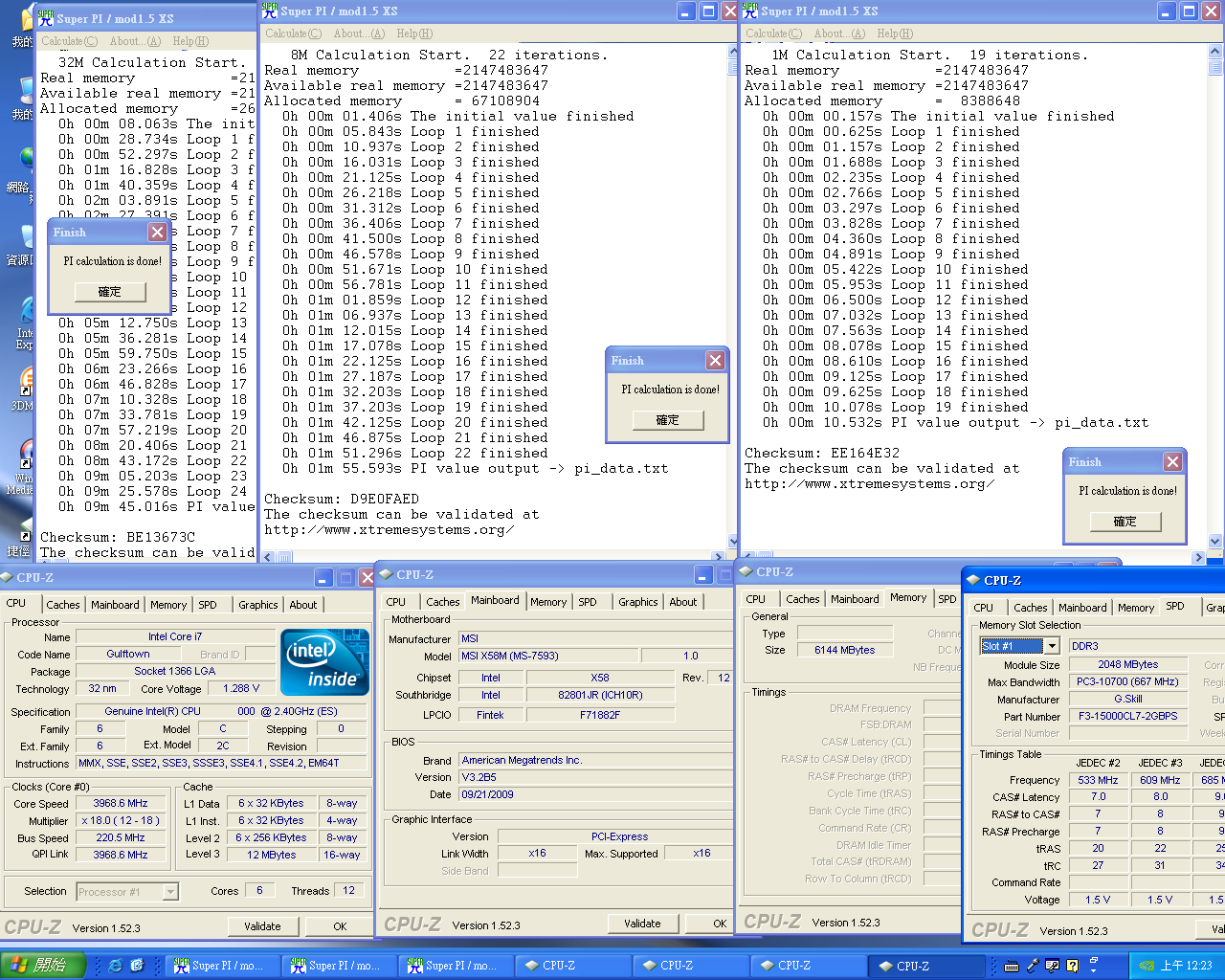Open Help menu in 1M Super PI window
The height and width of the screenshot is (980, 1225).
point(895,33)
